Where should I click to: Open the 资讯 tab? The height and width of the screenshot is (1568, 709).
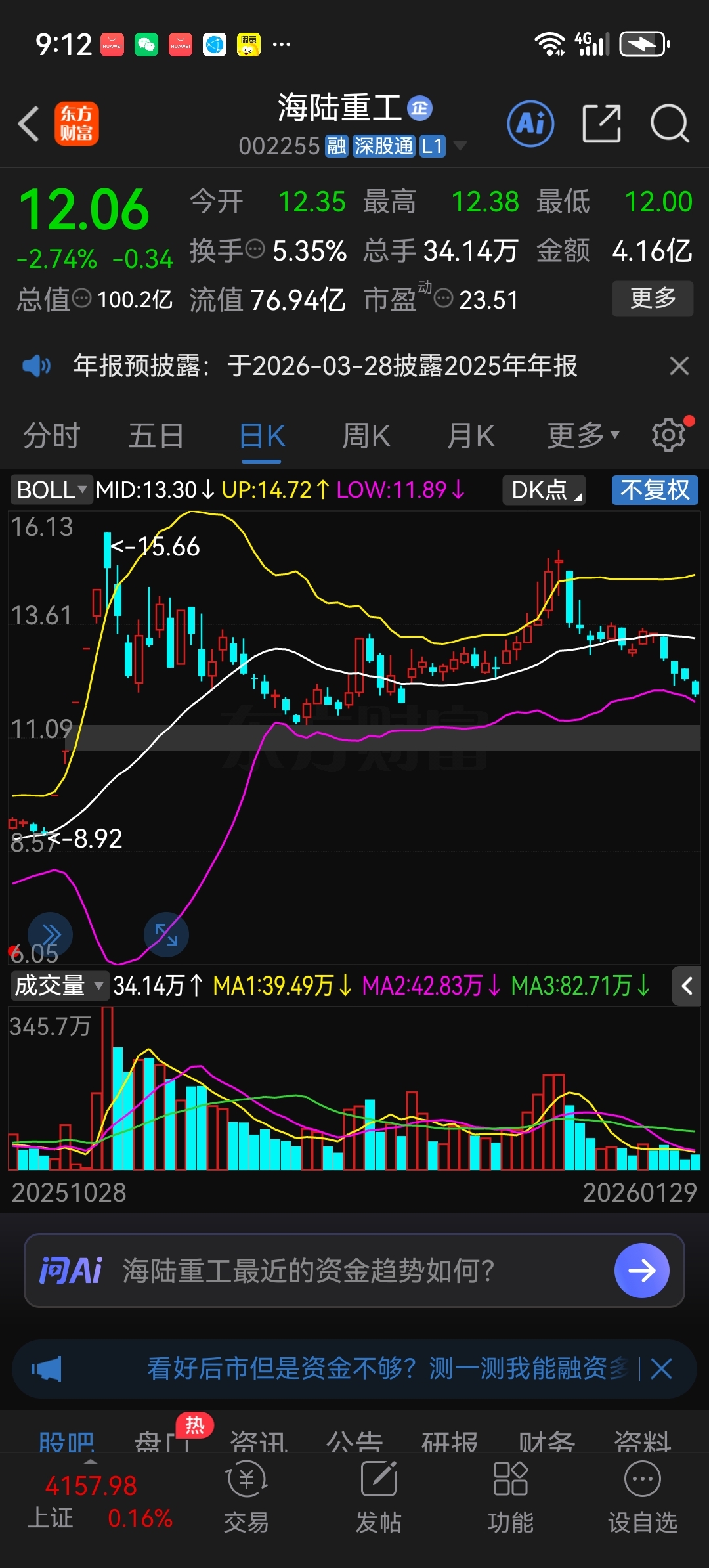point(259,1441)
